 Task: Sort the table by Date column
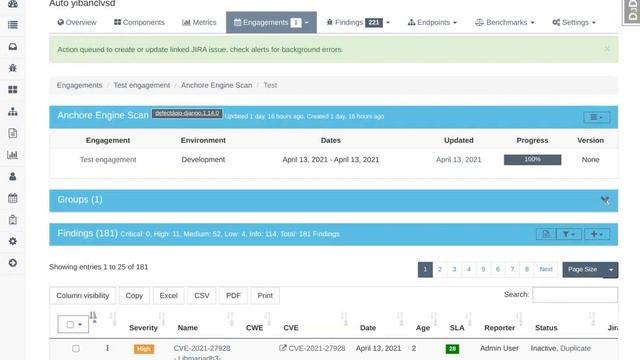[x=368, y=328]
